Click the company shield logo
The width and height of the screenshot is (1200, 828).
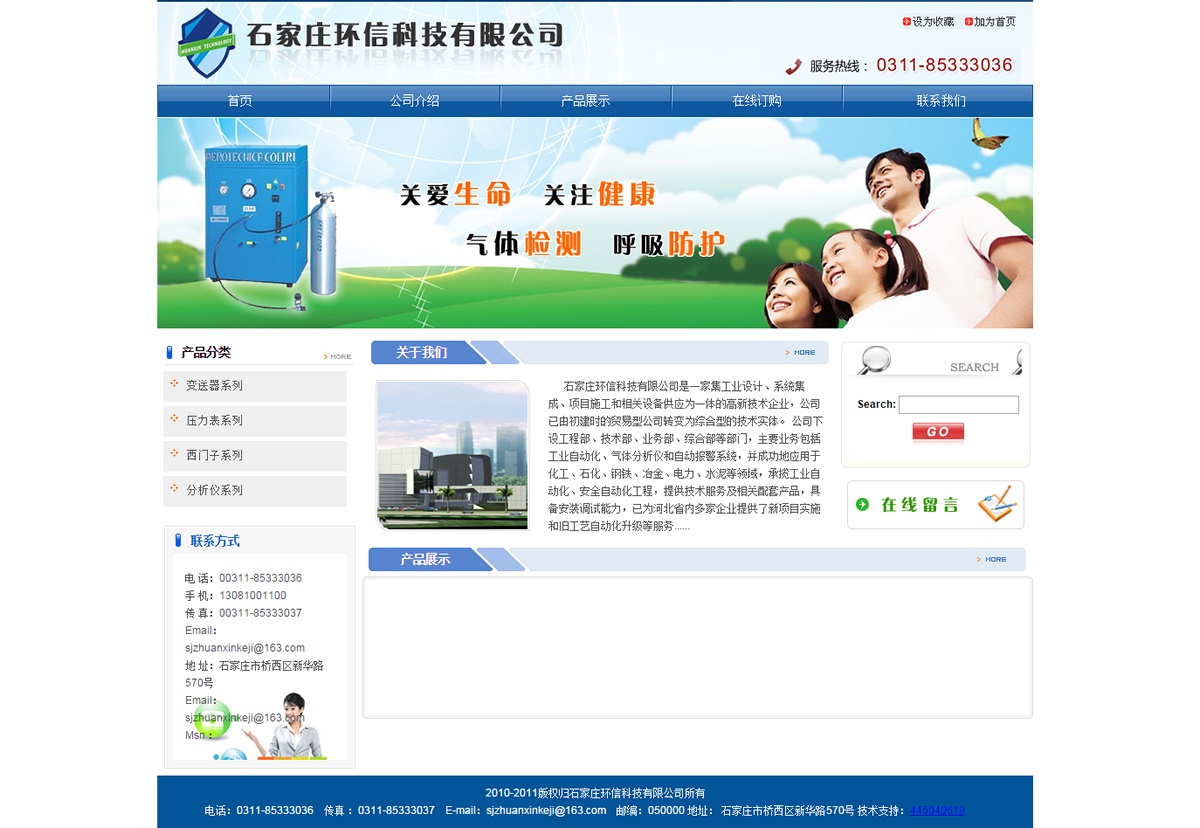(x=206, y=43)
